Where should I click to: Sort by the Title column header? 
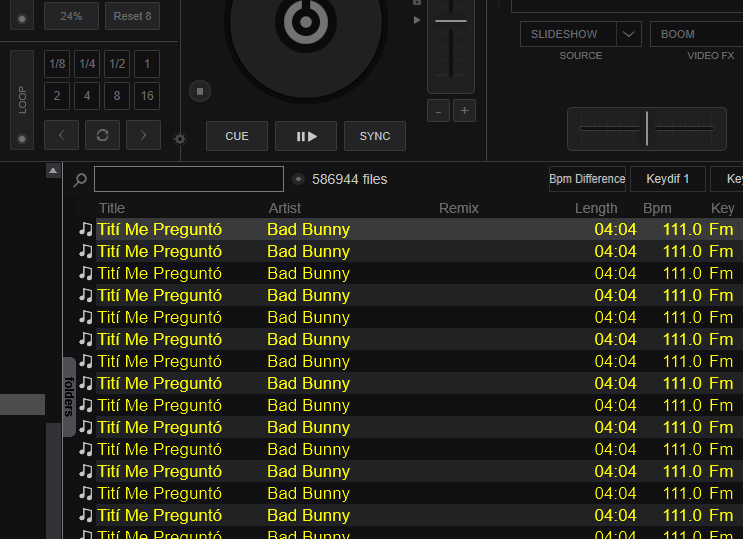click(112, 208)
